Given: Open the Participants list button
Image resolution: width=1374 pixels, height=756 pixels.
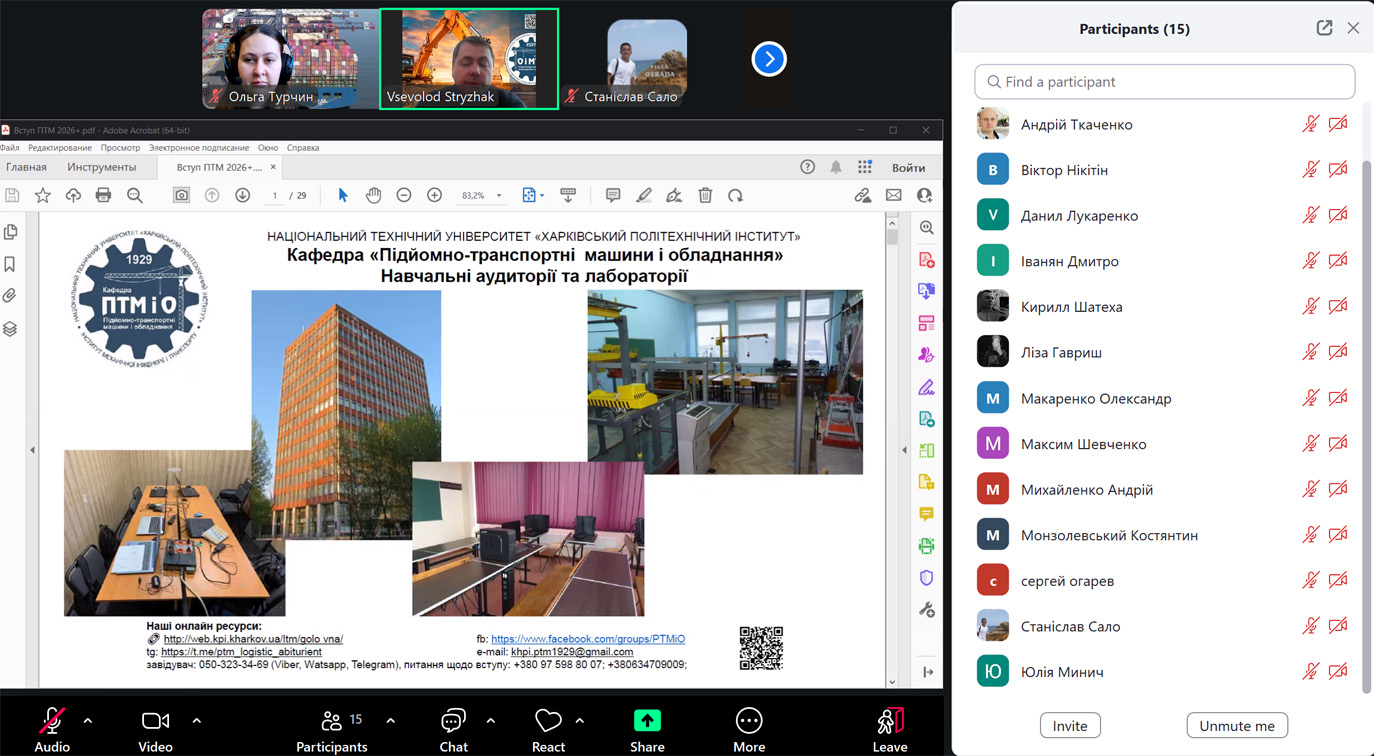Looking at the screenshot, I should 332,727.
